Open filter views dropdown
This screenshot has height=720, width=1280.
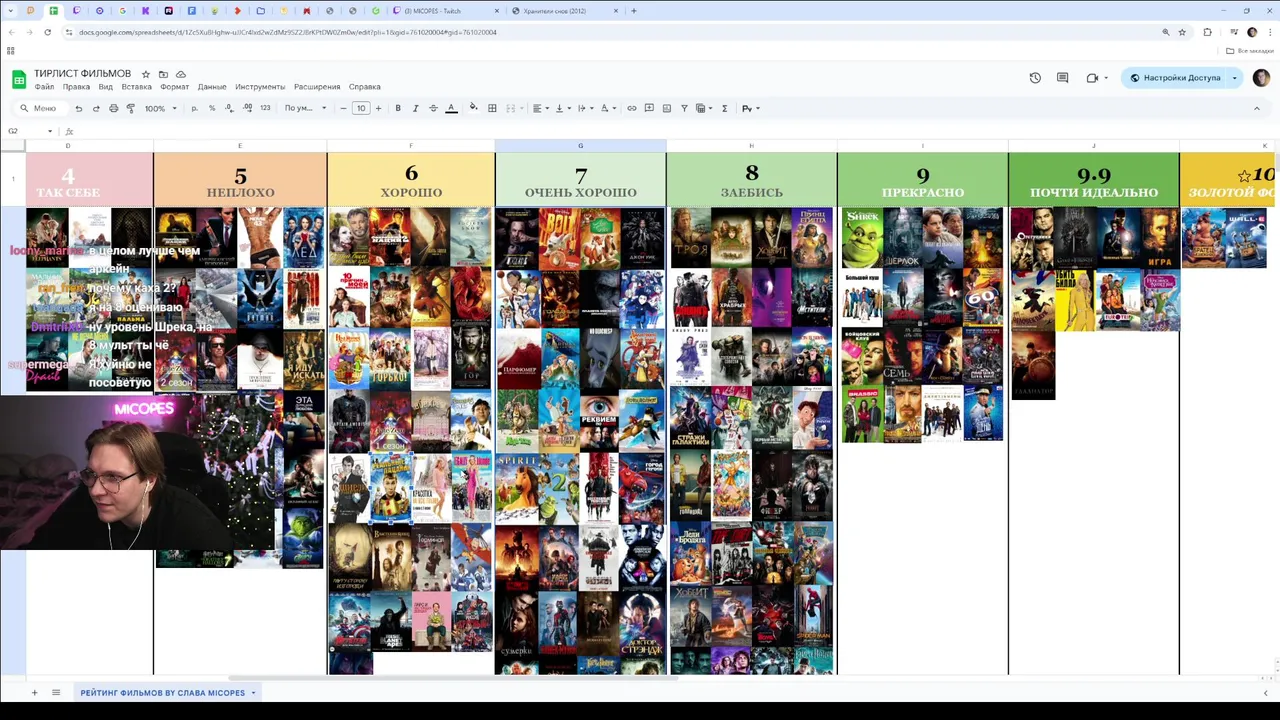click(704, 108)
